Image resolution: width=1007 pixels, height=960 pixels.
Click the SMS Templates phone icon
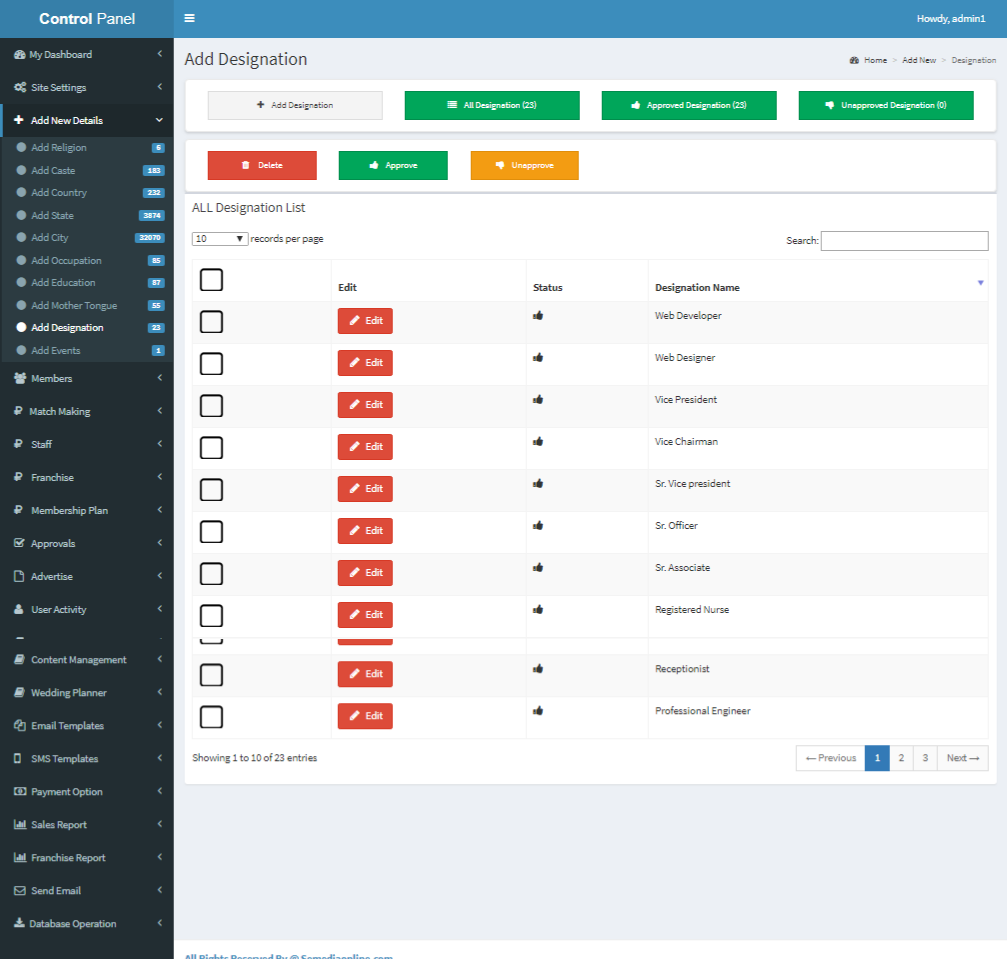click(x=18, y=758)
